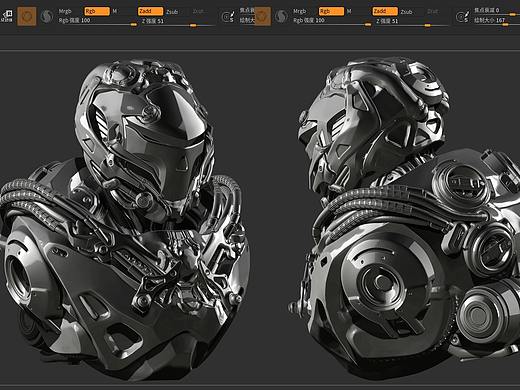Adjust the focal shift 0 slider
This screenshot has height=390, width=520.
(496, 11)
